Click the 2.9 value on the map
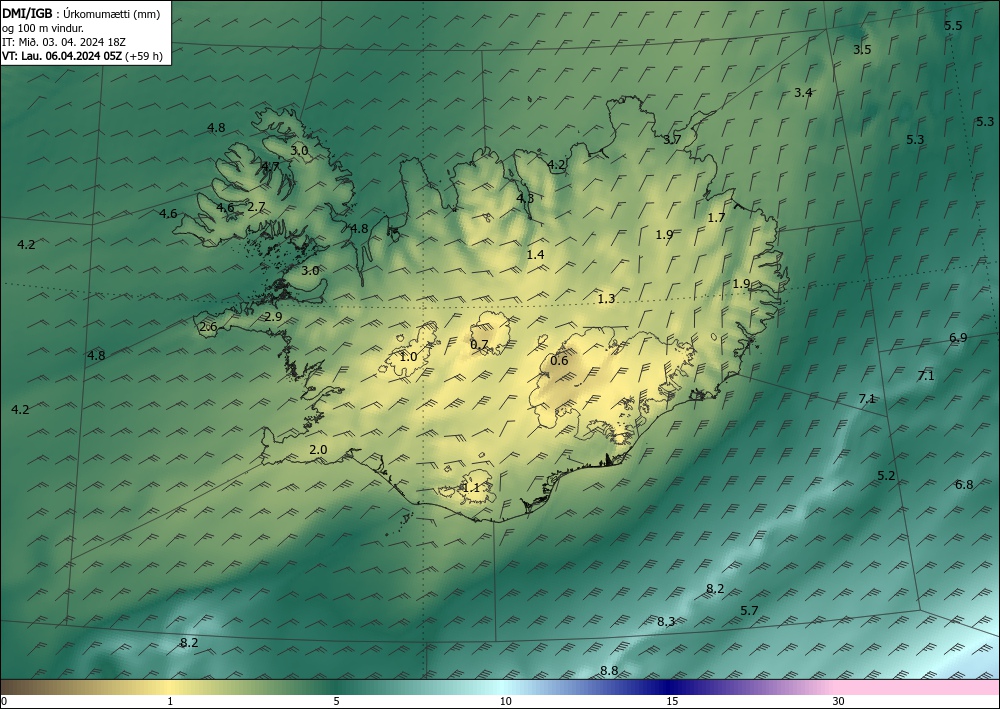The image size is (1000, 709). 273,316
